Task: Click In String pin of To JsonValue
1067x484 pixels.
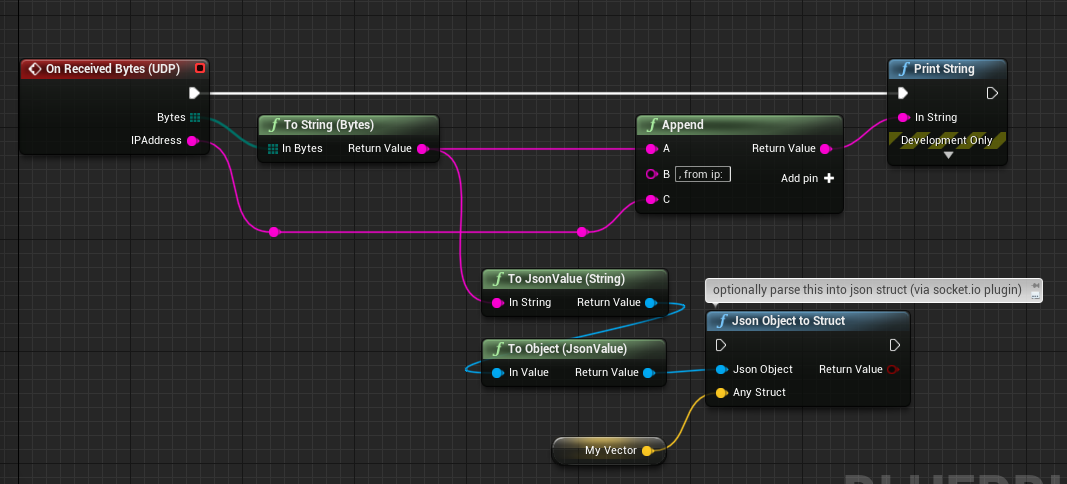Action: [497, 303]
